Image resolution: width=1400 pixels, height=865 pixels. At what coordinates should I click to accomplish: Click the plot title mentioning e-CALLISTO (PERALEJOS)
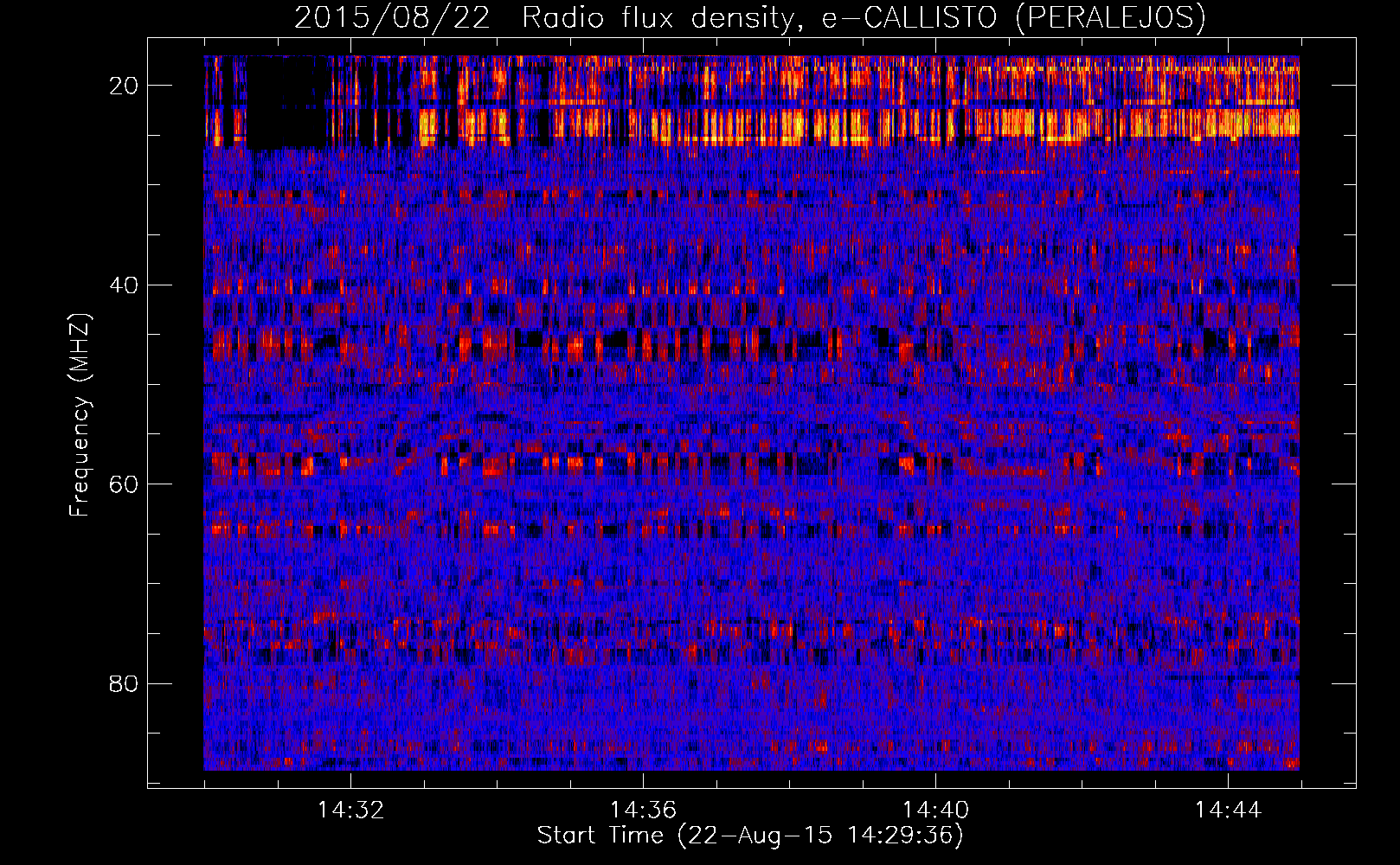(750, 18)
